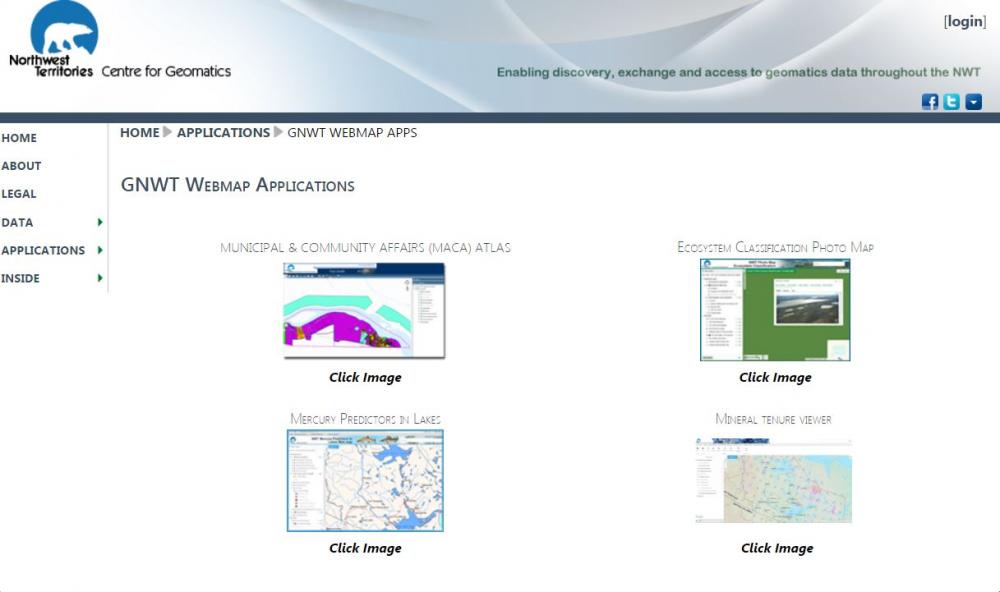
Task: Click the Facebook icon in the header
Action: (930, 102)
